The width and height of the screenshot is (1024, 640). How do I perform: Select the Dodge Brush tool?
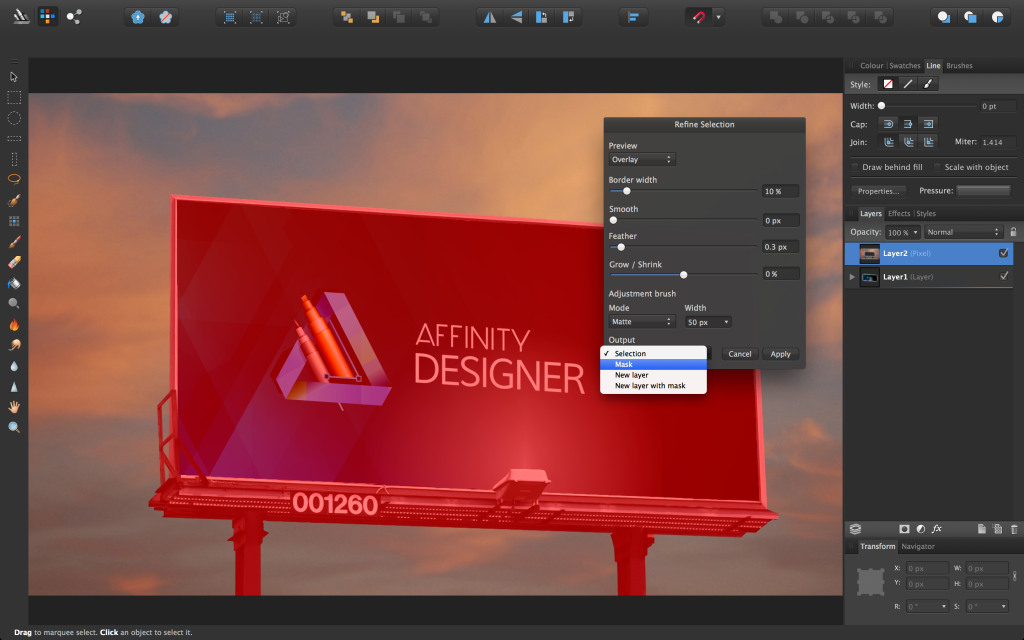[x=14, y=303]
